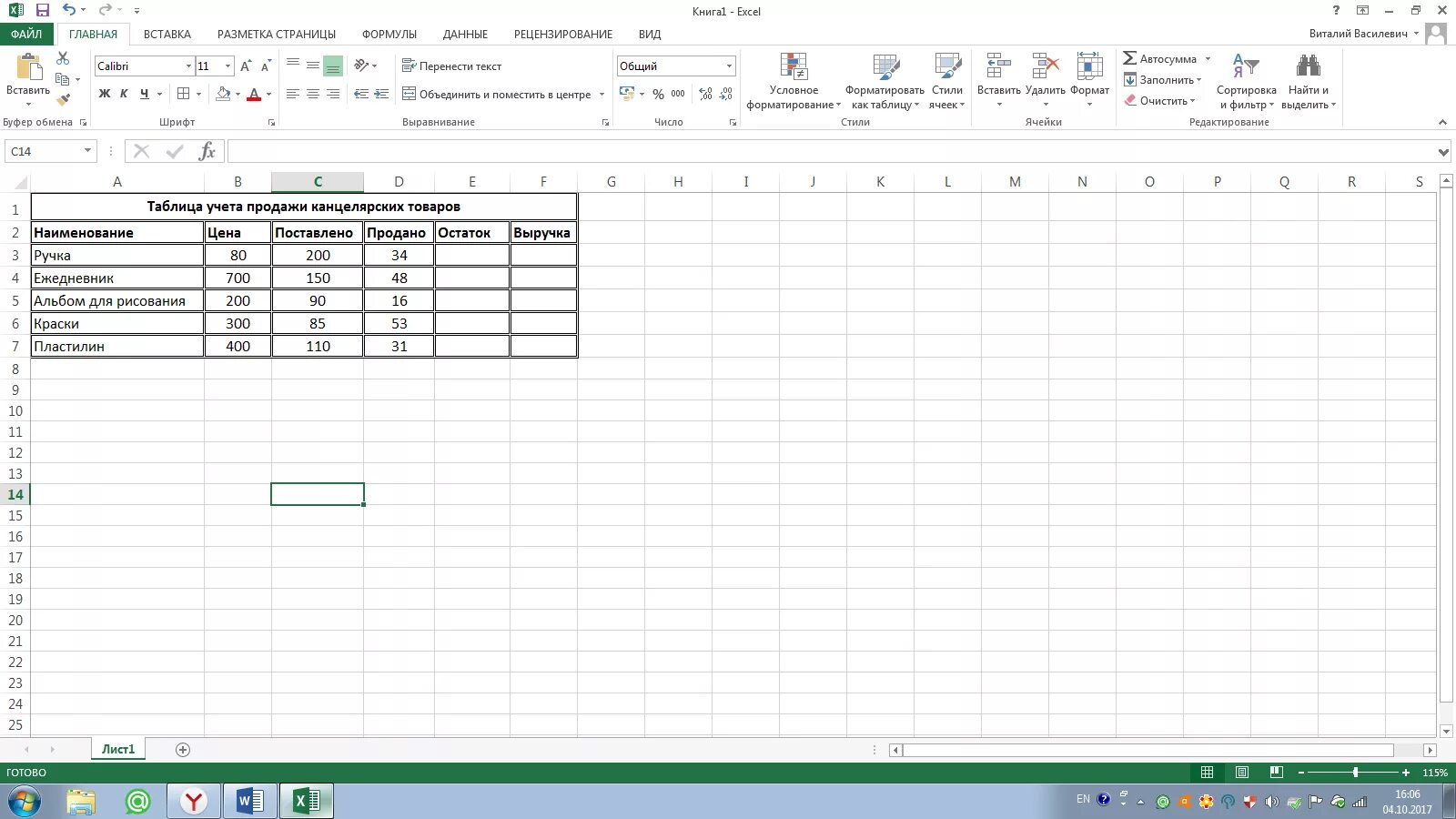Add a new sheet with the plus icon

pos(183,750)
